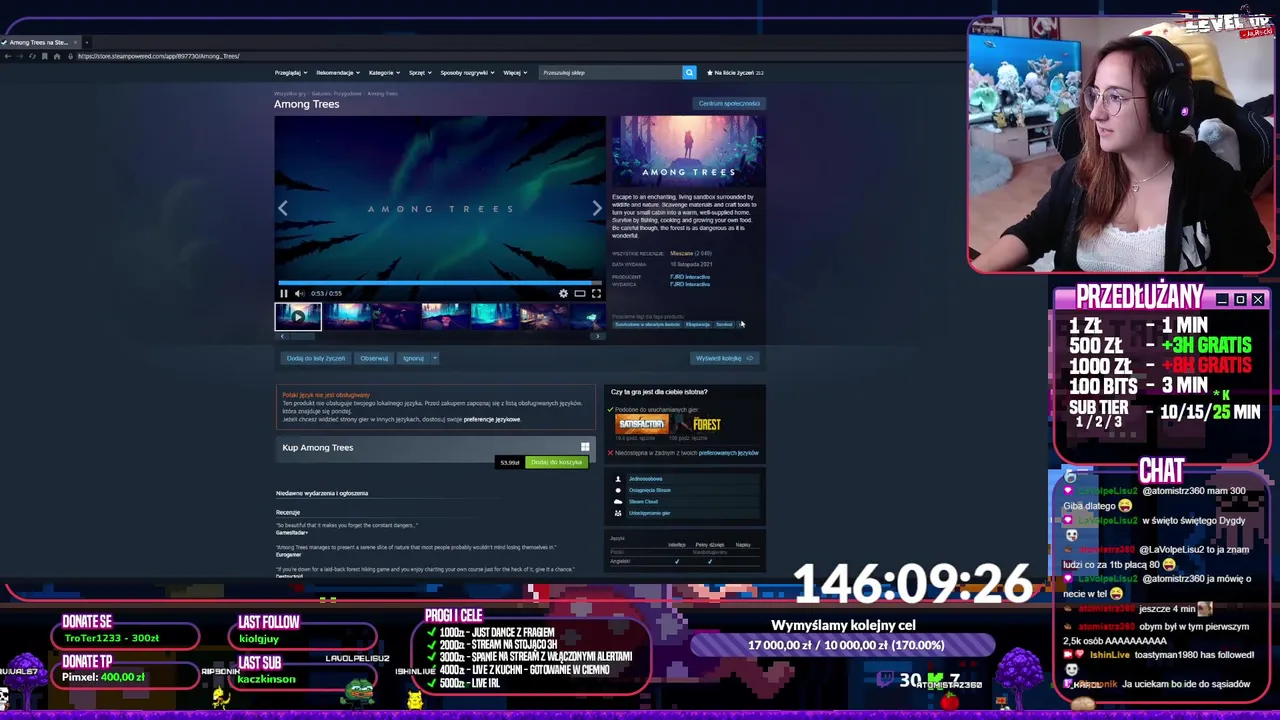
Task: Open the producer FJRD Interactive link
Action: click(x=690, y=277)
